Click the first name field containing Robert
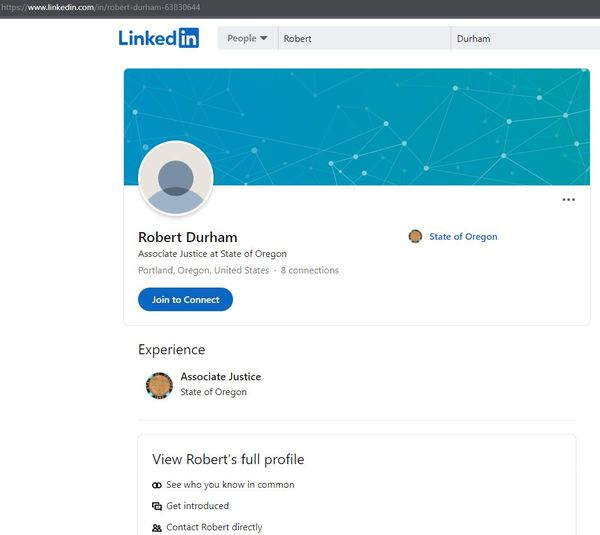 (364, 38)
